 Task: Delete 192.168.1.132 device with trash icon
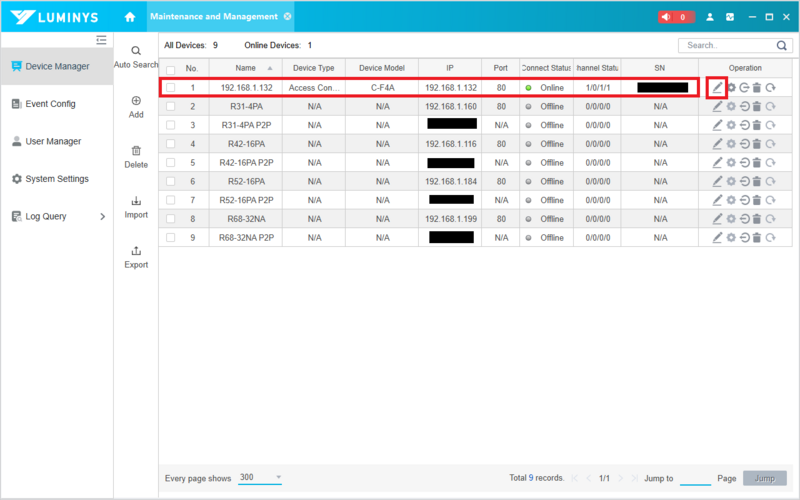click(x=757, y=88)
